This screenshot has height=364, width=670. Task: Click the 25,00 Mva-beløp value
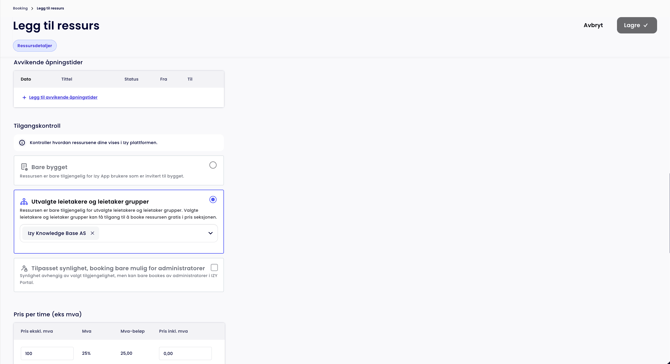pos(126,353)
